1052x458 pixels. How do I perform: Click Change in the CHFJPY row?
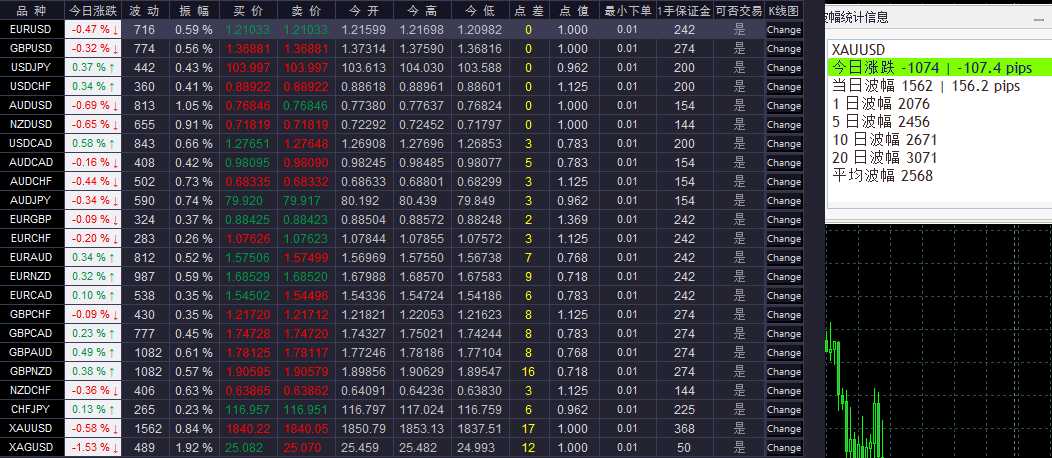coord(784,409)
